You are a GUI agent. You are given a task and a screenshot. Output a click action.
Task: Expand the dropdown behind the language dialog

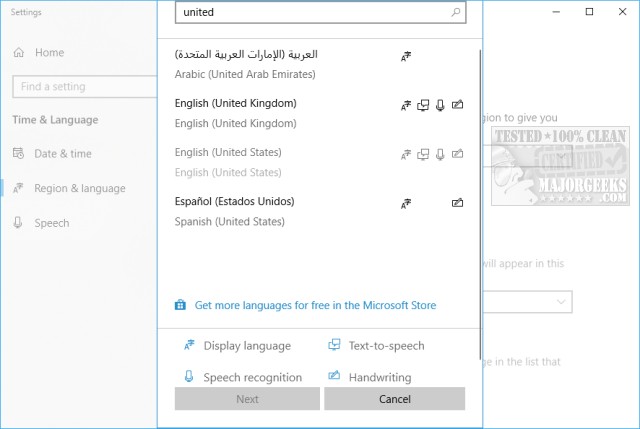click(x=560, y=302)
